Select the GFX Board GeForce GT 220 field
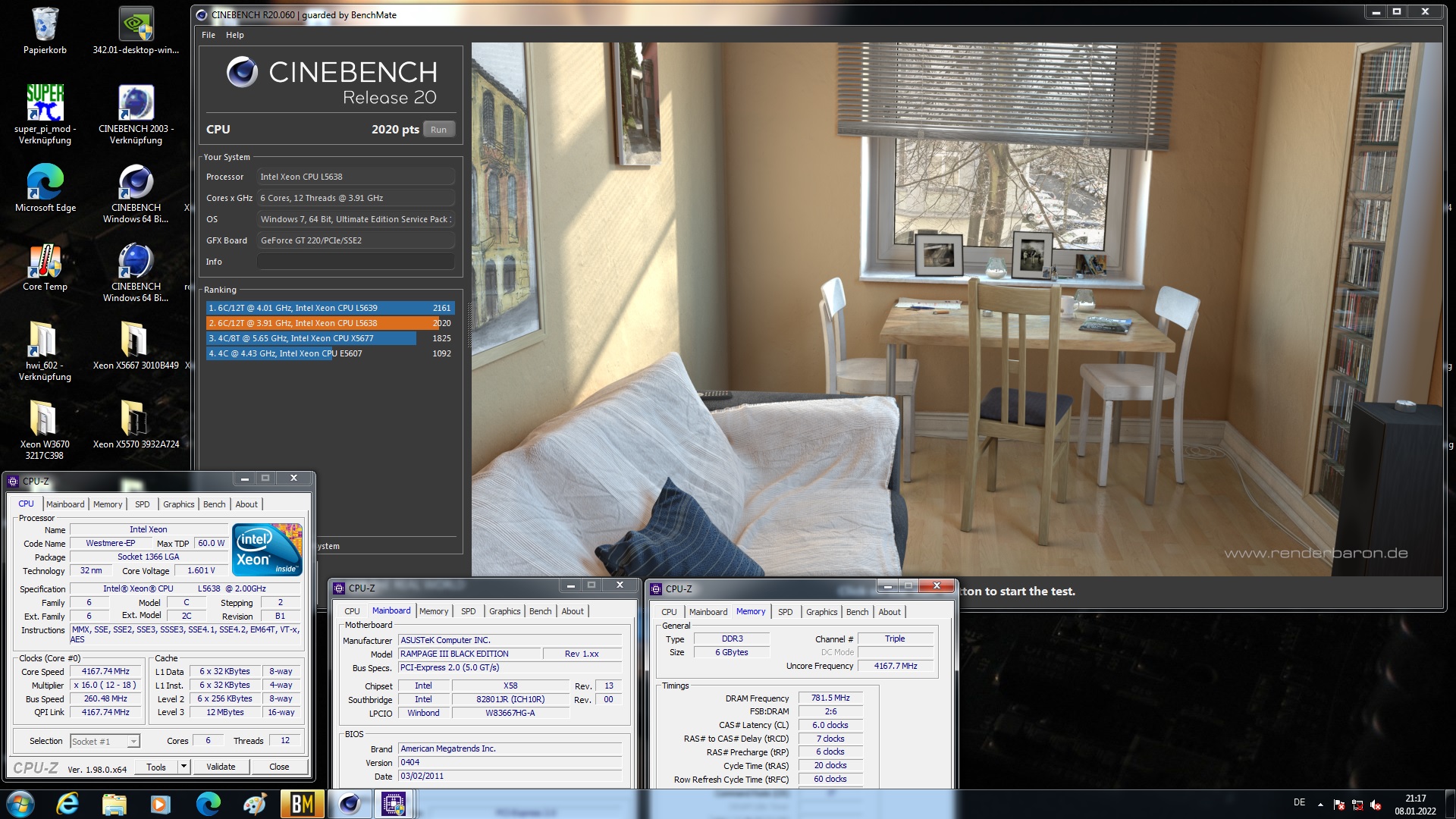The width and height of the screenshot is (1456, 819). point(356,240)
